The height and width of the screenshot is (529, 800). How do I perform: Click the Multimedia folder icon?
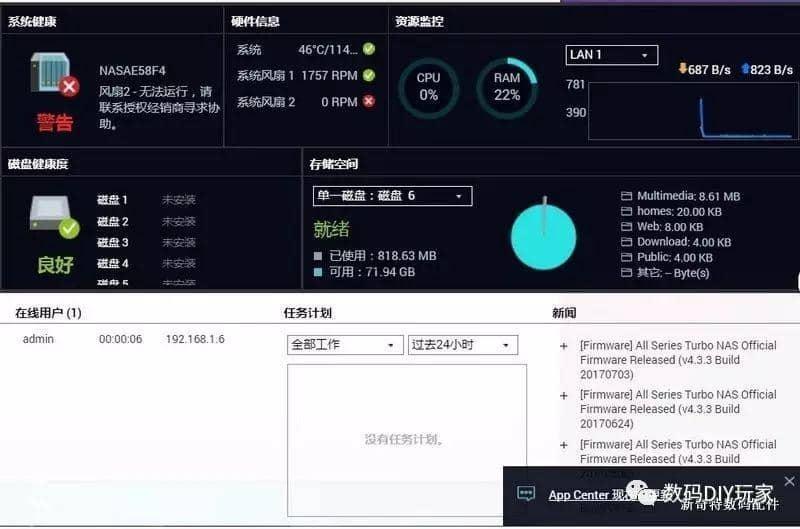(627, 197)
